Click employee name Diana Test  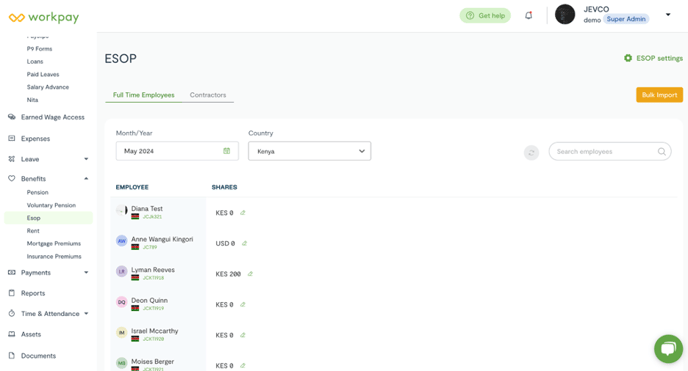click(147, 209)
